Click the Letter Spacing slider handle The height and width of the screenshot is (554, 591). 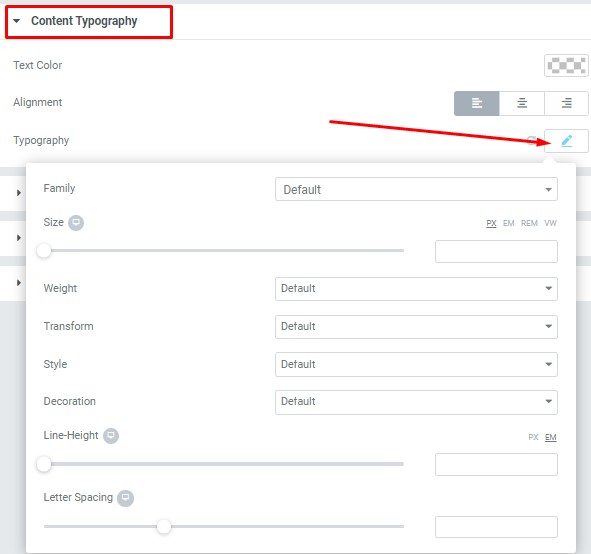[164, 526]
